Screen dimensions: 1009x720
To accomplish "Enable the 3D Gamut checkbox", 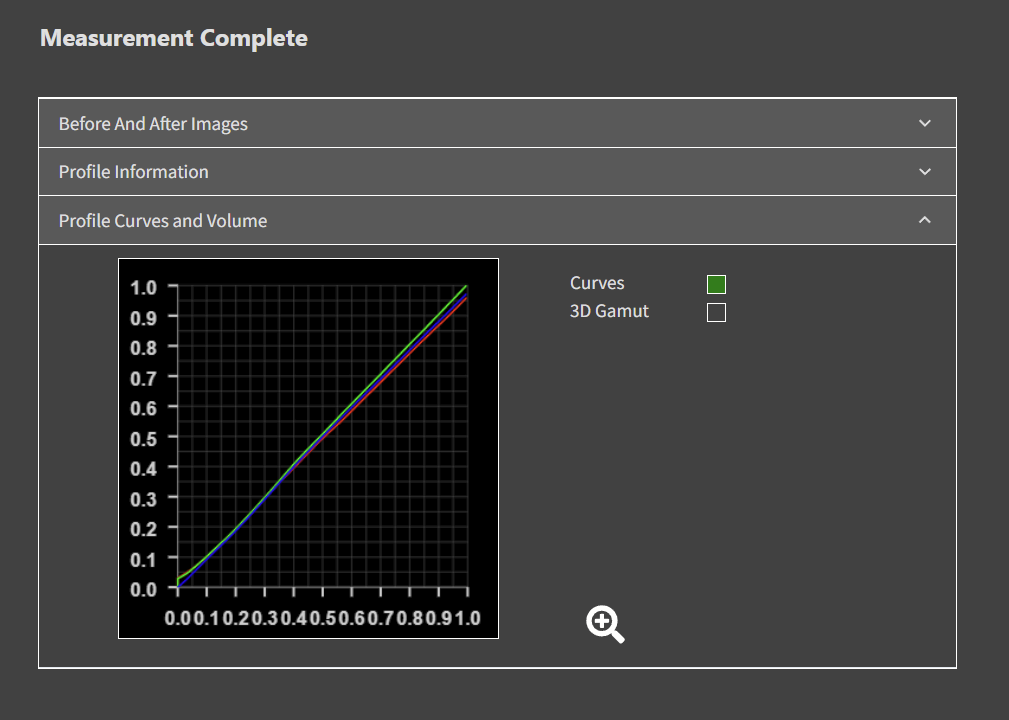I will pyautogui.click(x=716, y=313).
